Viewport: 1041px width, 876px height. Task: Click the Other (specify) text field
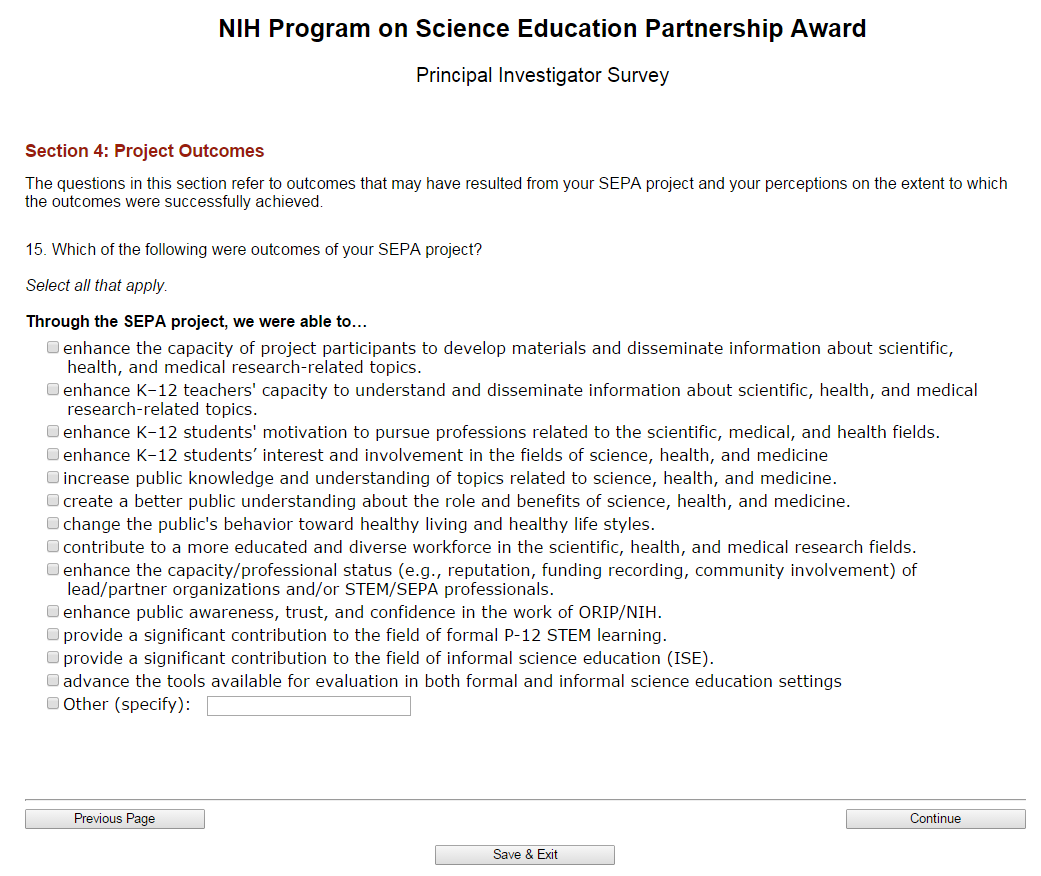pyautogui.click(x=308, y=706)
